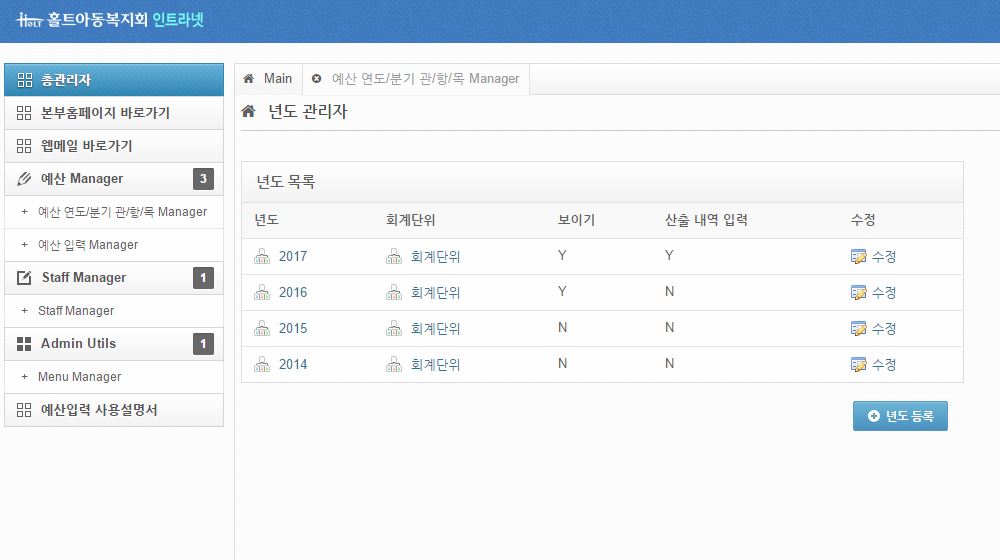This screenshot has height=560, width=1000.
Task: Click the 수정 link for year 2016
Action: [x=884, y=293]
